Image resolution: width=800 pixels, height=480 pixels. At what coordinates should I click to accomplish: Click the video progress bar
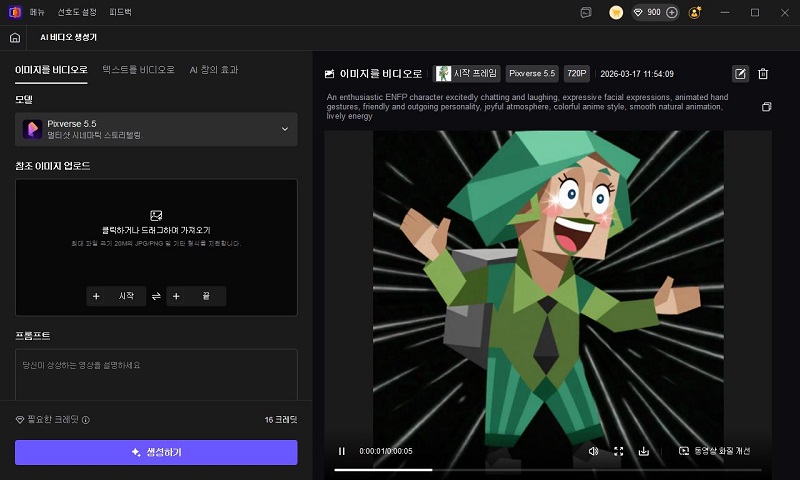click(547, 470)
